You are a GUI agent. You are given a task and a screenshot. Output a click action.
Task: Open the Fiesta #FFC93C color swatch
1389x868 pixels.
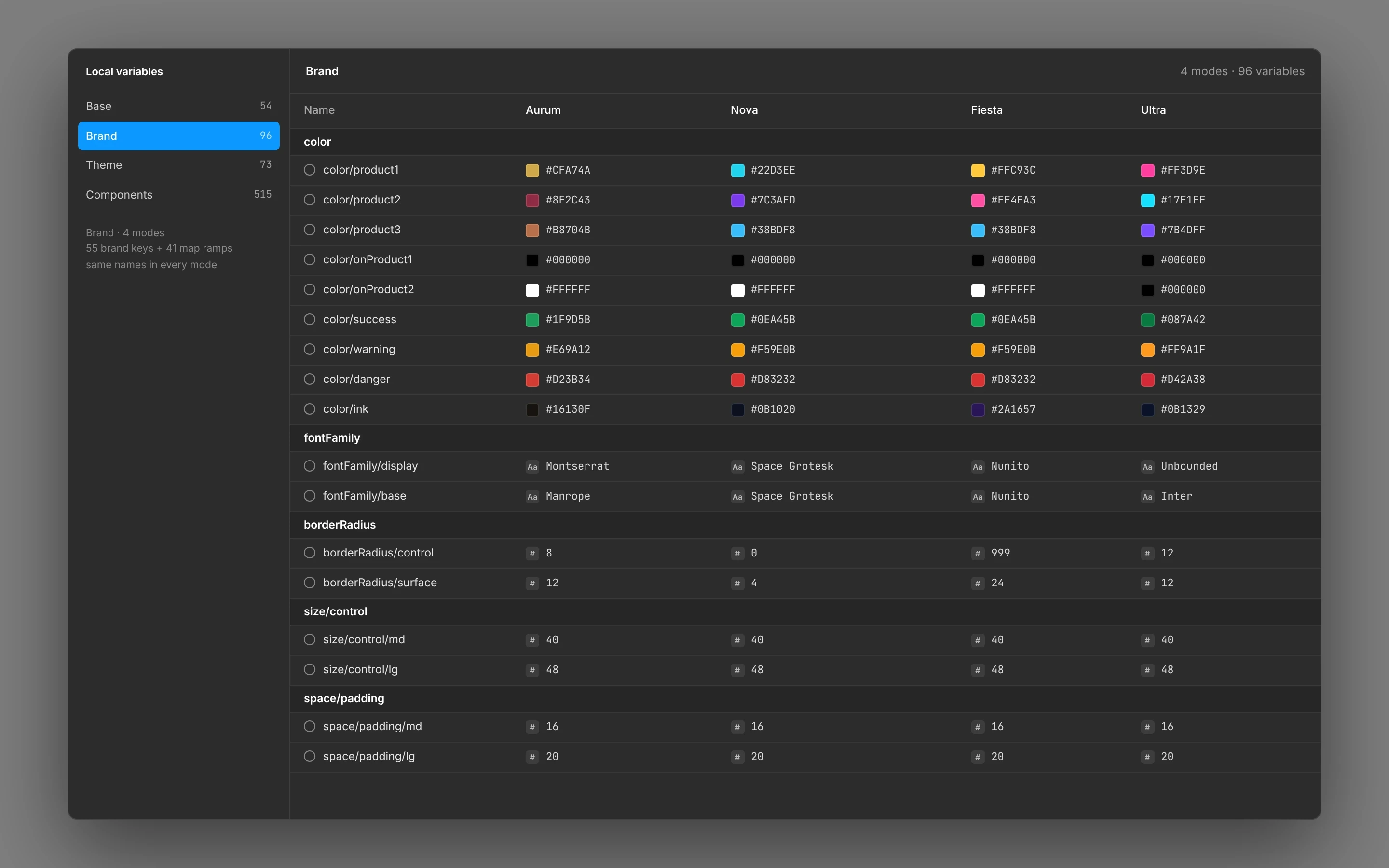(x=978, y=171)
